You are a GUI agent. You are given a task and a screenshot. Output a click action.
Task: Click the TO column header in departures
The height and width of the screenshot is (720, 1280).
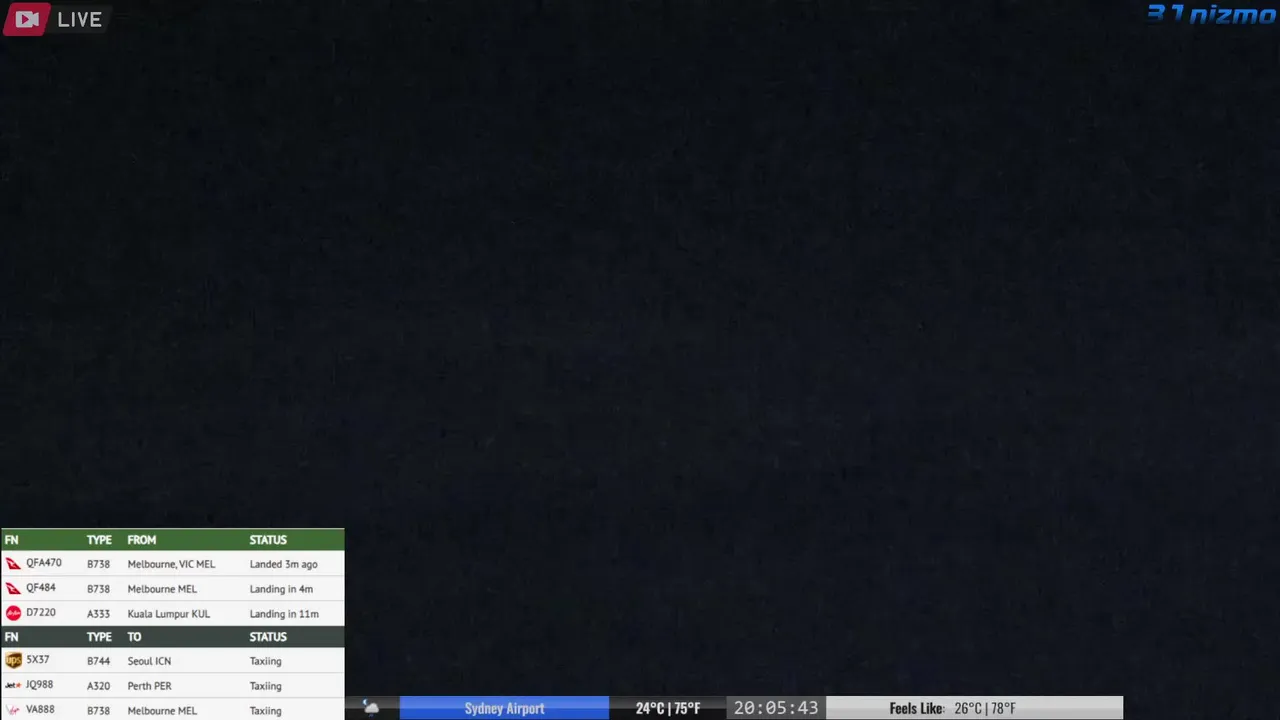[x=134, y=637]
